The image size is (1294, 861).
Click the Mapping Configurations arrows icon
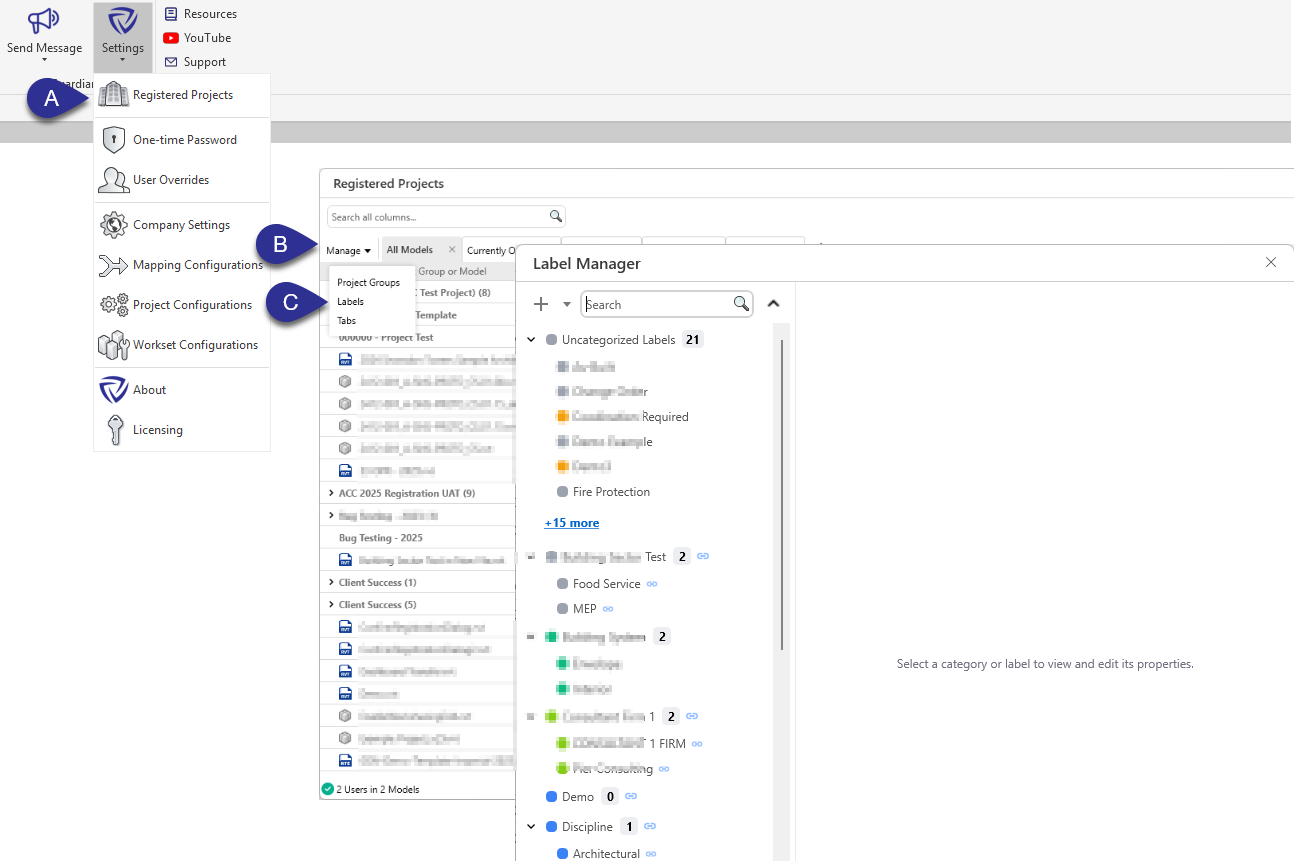114,264
